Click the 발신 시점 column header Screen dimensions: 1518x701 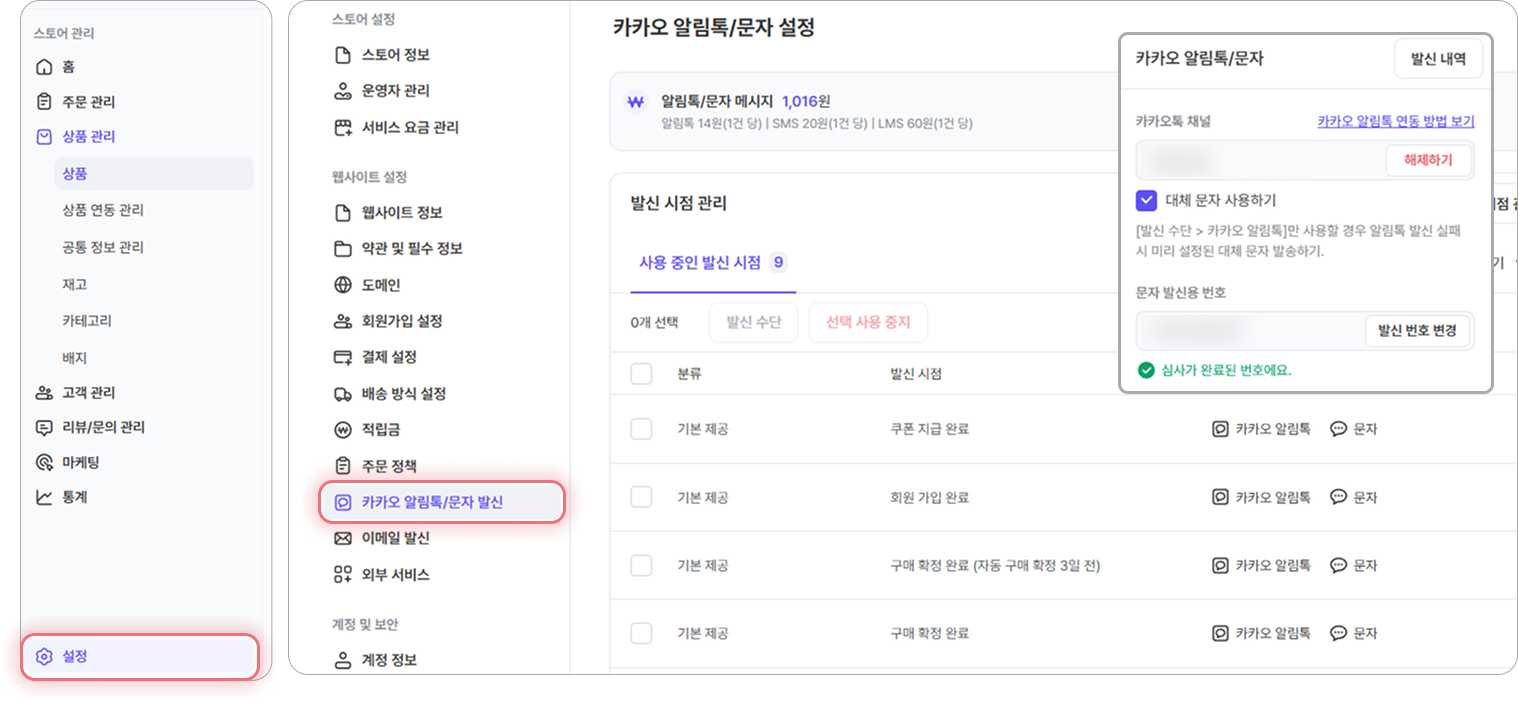pos(916,374)
